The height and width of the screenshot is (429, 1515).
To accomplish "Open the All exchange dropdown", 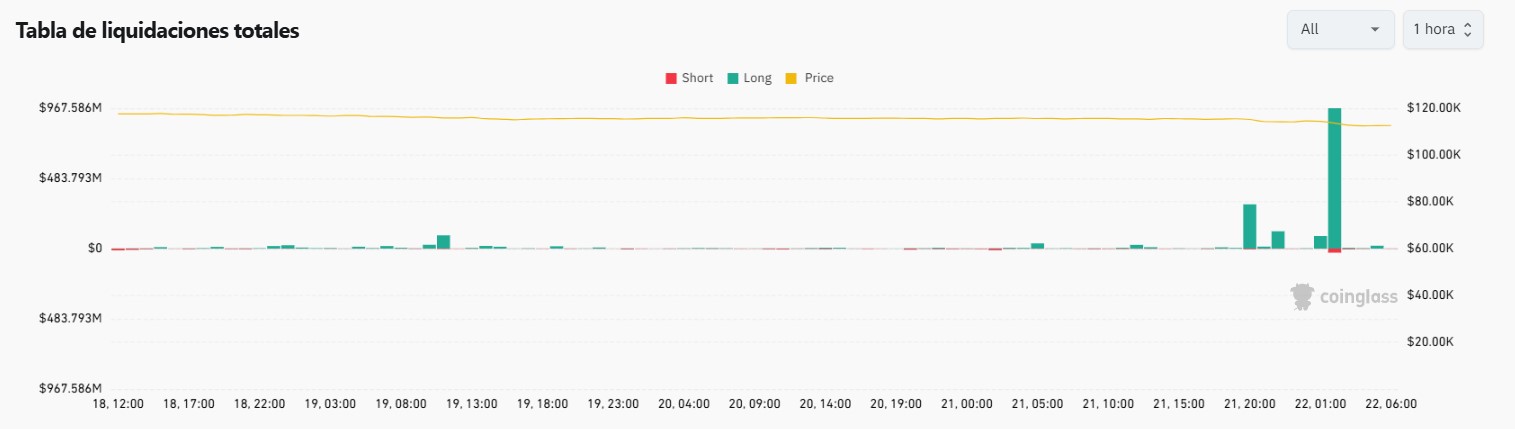I will [x=1340, y=29].
